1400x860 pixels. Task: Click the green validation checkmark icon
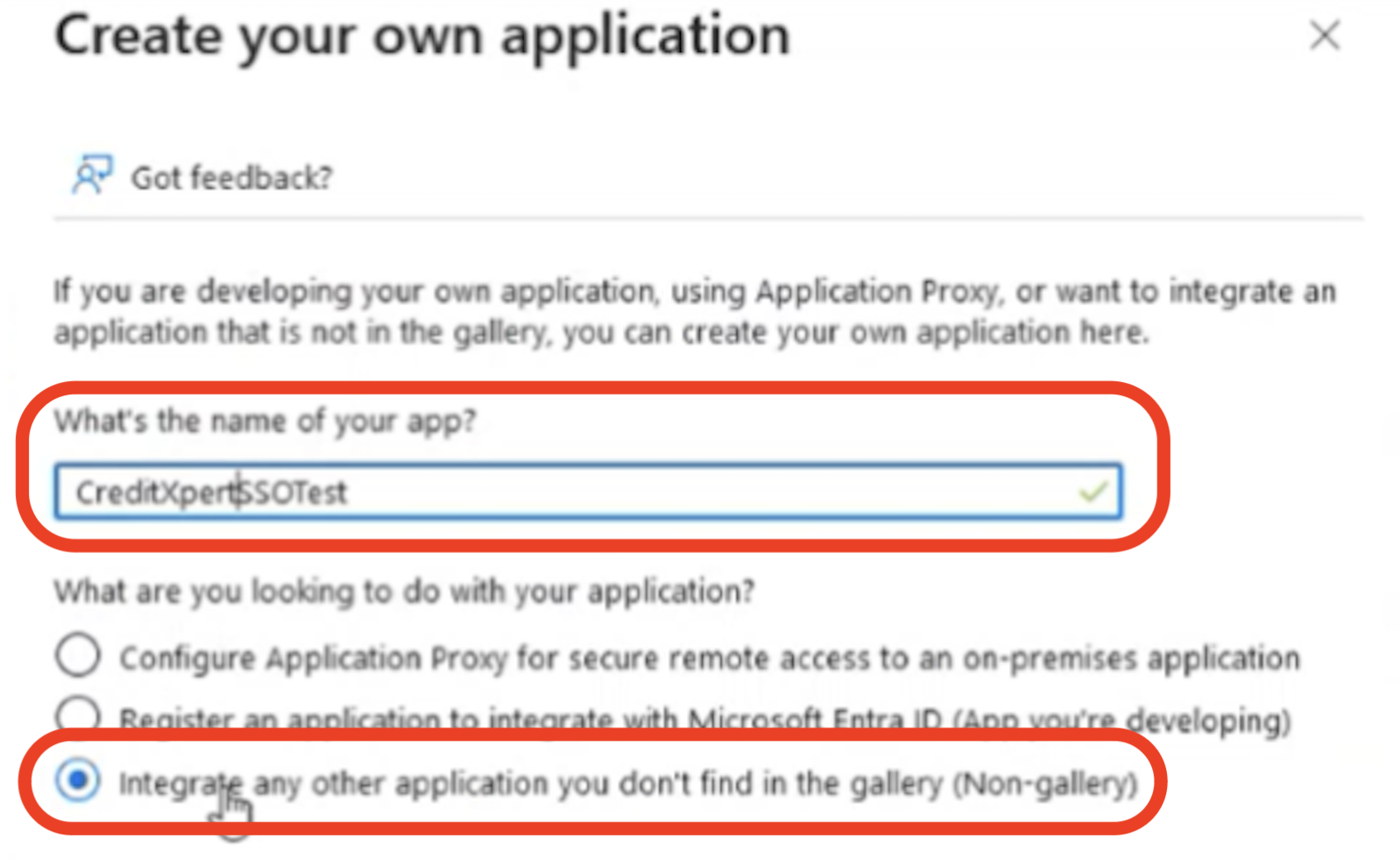pyautogui.click(x=1093, y=492)
